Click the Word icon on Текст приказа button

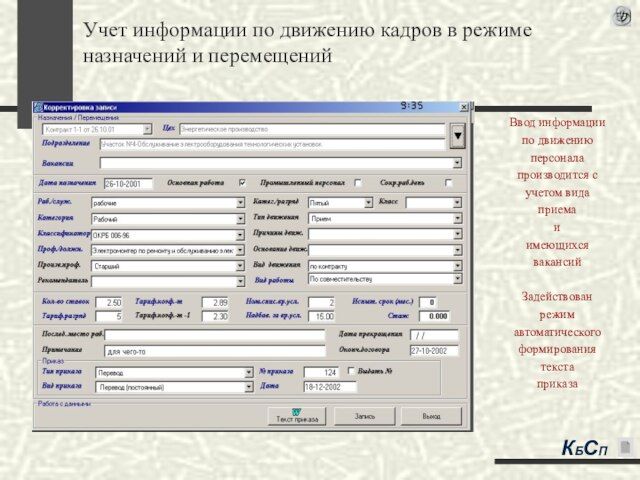(296, 411)
